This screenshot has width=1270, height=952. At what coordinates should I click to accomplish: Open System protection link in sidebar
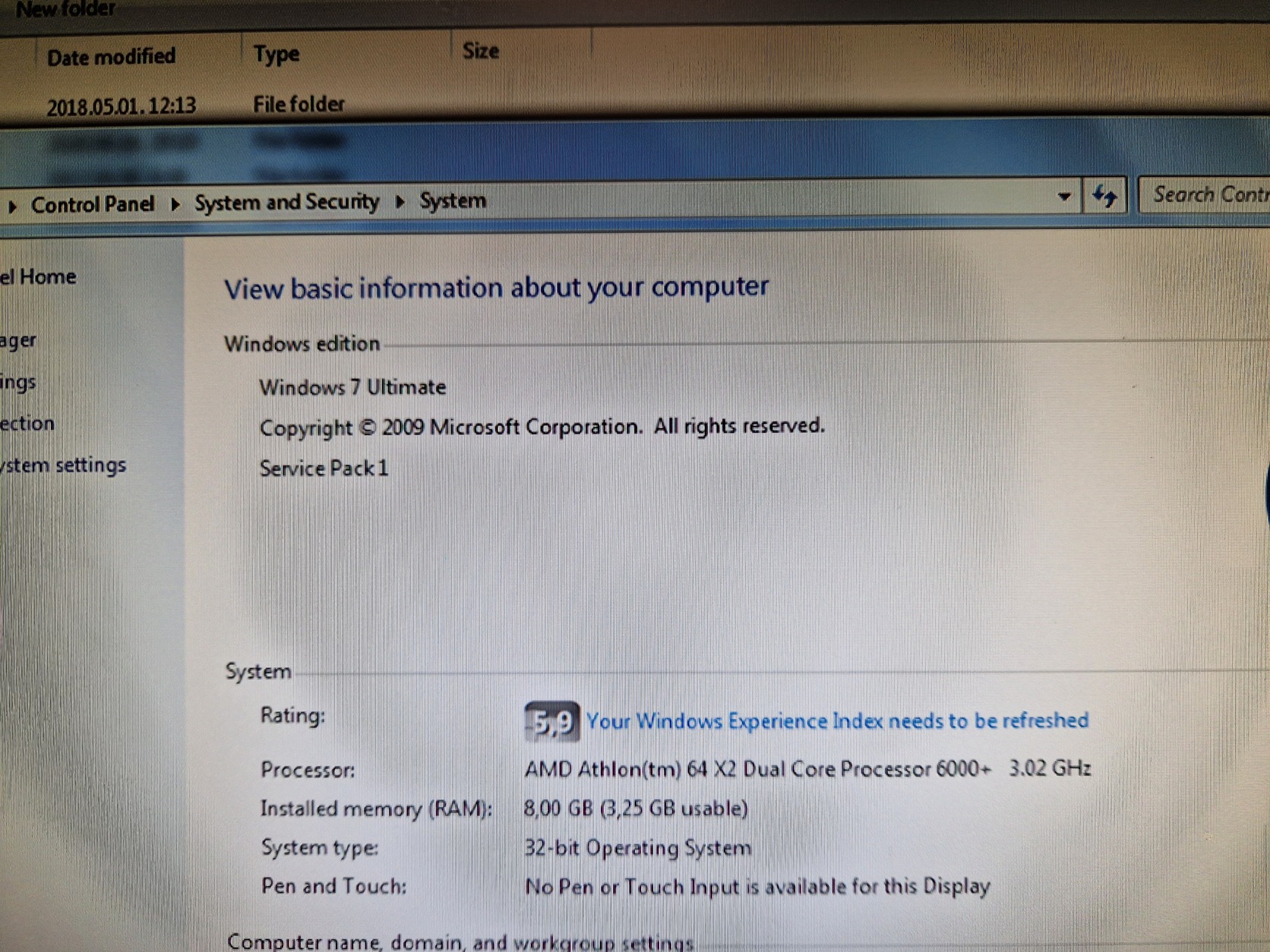pos(27,424)
